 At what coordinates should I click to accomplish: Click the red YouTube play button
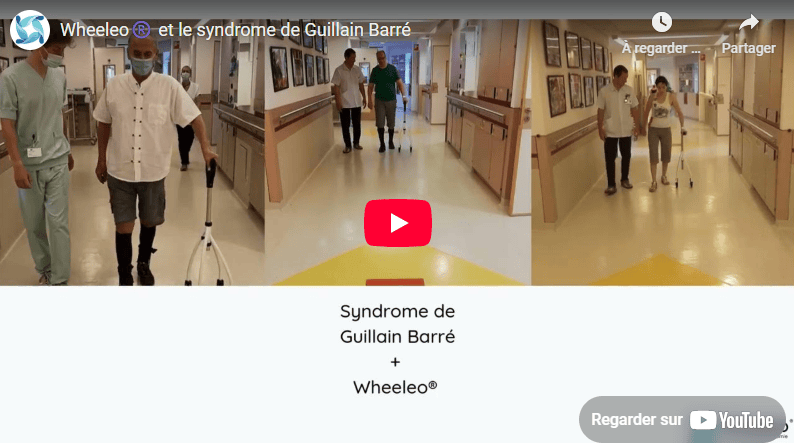(398, 223)
